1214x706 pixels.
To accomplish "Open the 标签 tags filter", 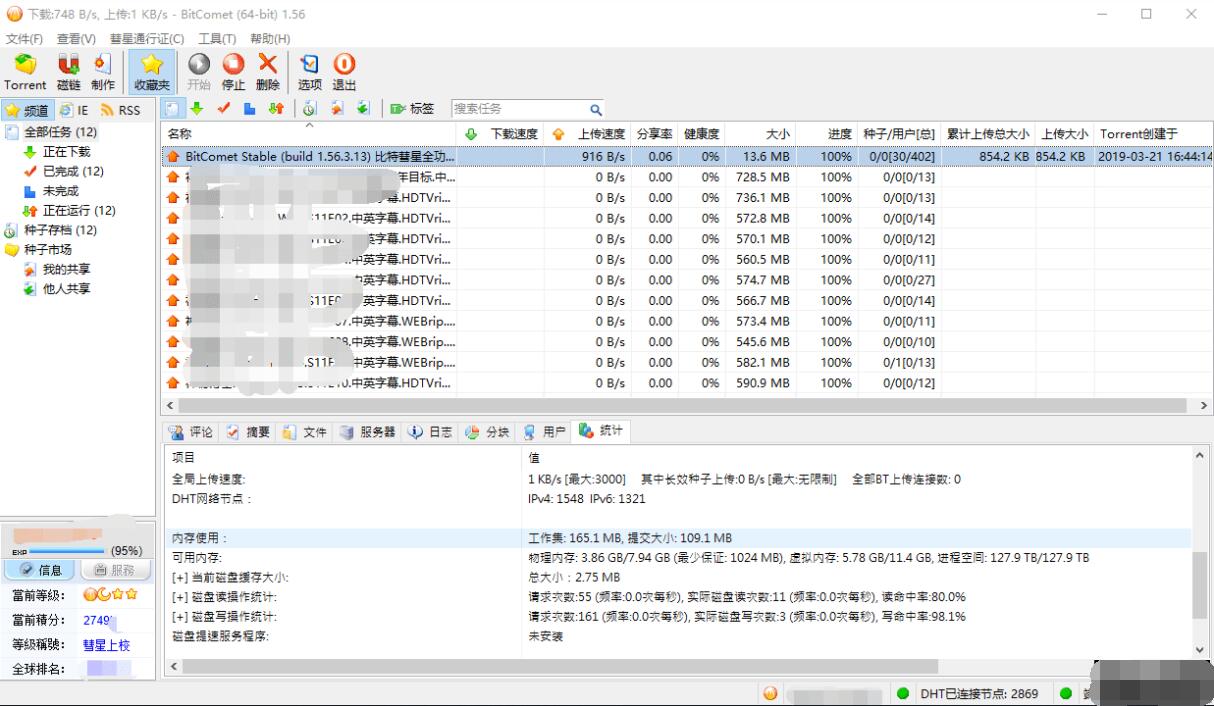I will click(412, 109).
